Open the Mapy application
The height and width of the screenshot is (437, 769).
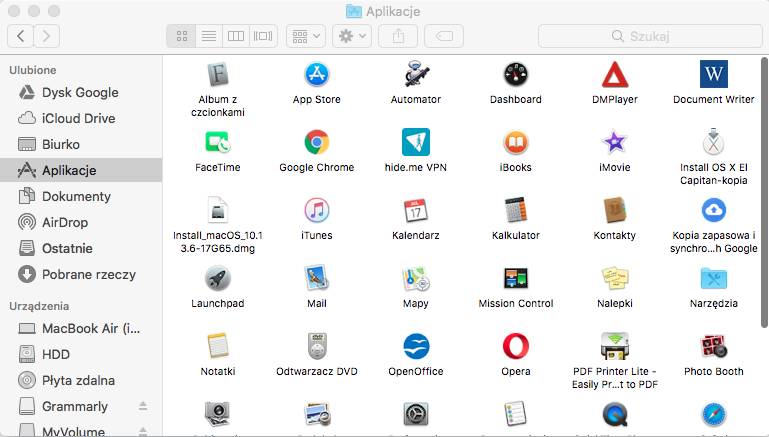(416, 279)
